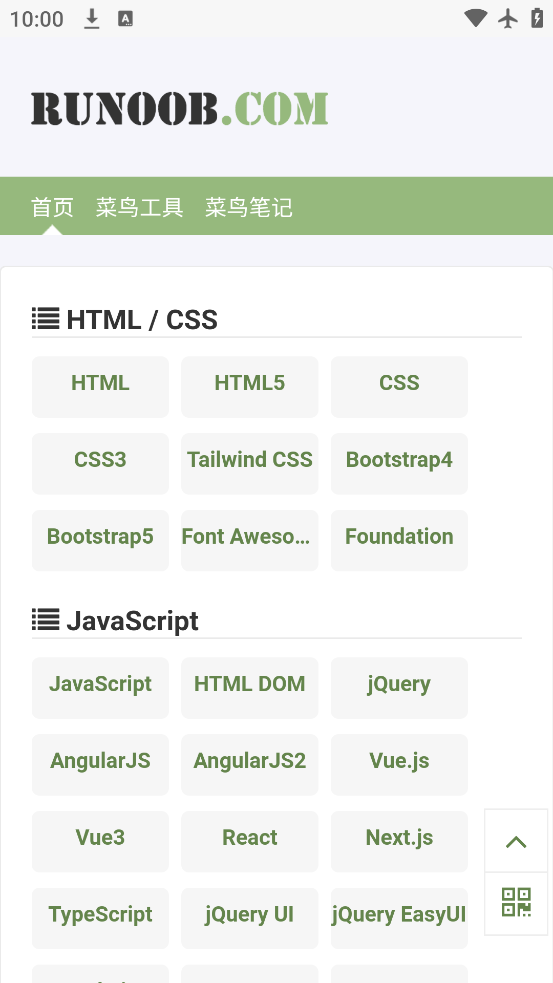553x983 pixels.
Task: Open the TypeScript tutorial
Action: (100, 918)
